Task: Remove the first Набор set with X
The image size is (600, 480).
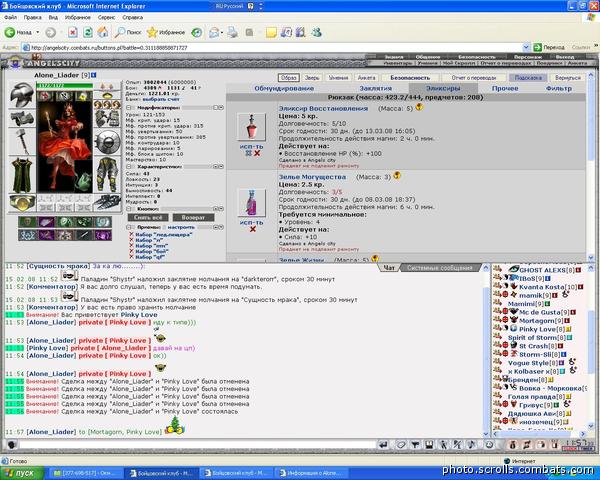Action: point(131,234)
